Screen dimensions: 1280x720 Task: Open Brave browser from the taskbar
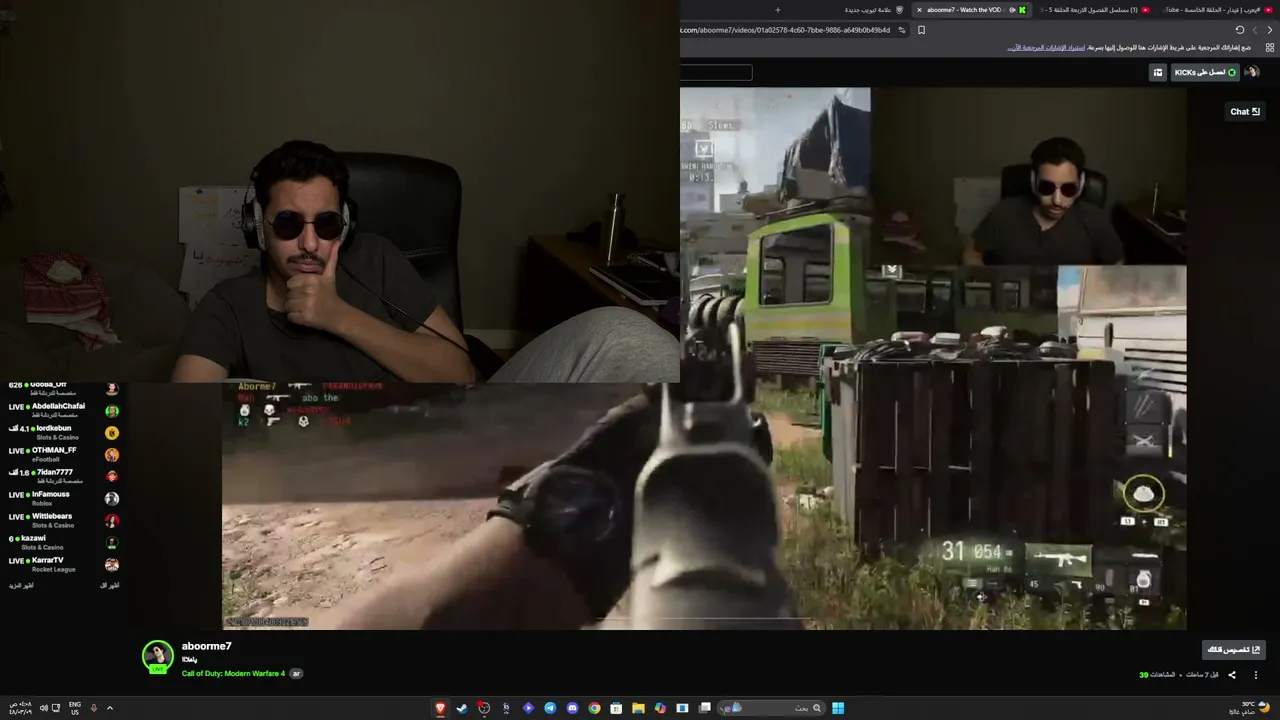[440, 708]
